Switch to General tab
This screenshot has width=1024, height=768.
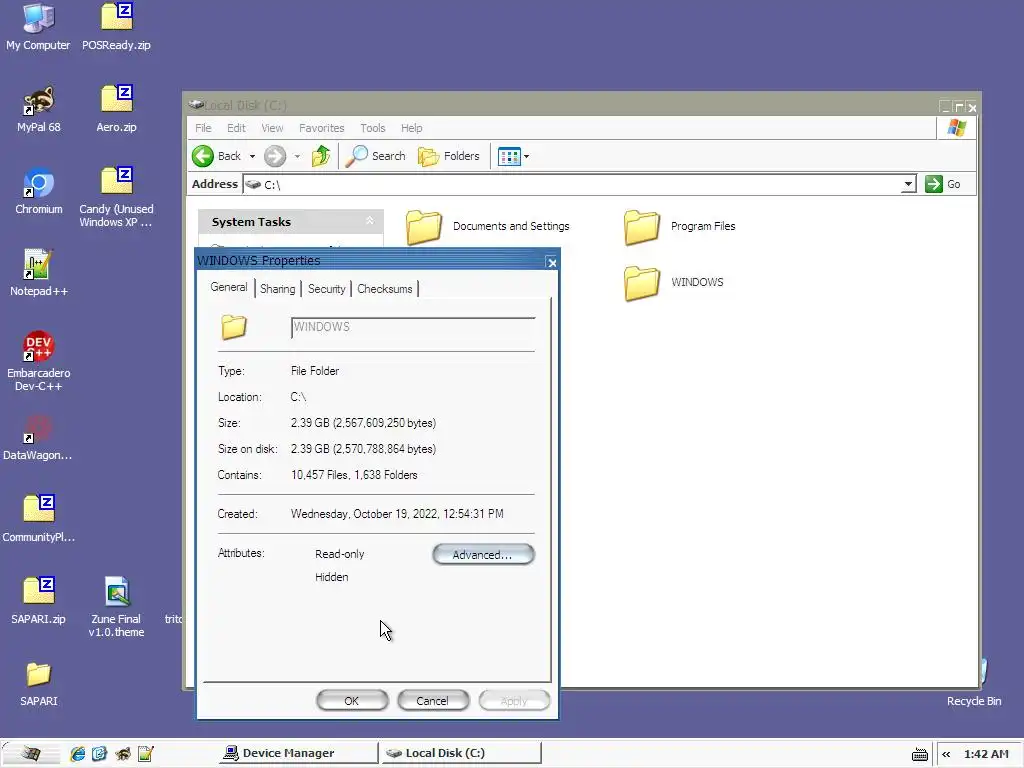click(229, 287)
